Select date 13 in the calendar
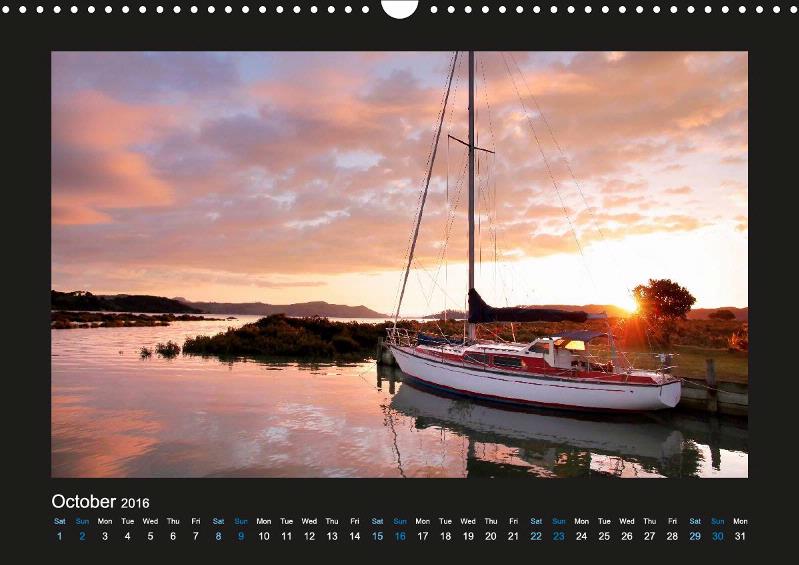The width and height of the screenshot is (799, 565). (332, 536)
